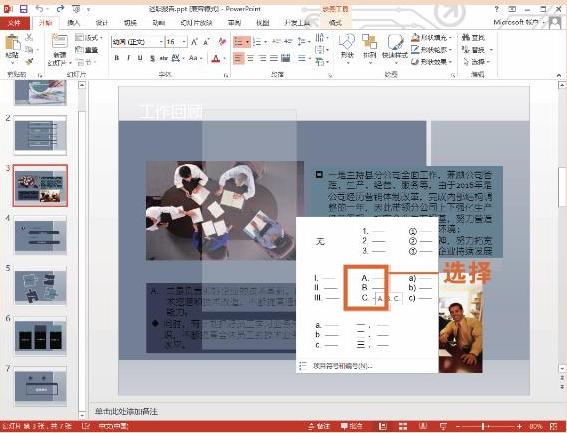
Task: Toggle underline formatting
Action: pos(140,58)
